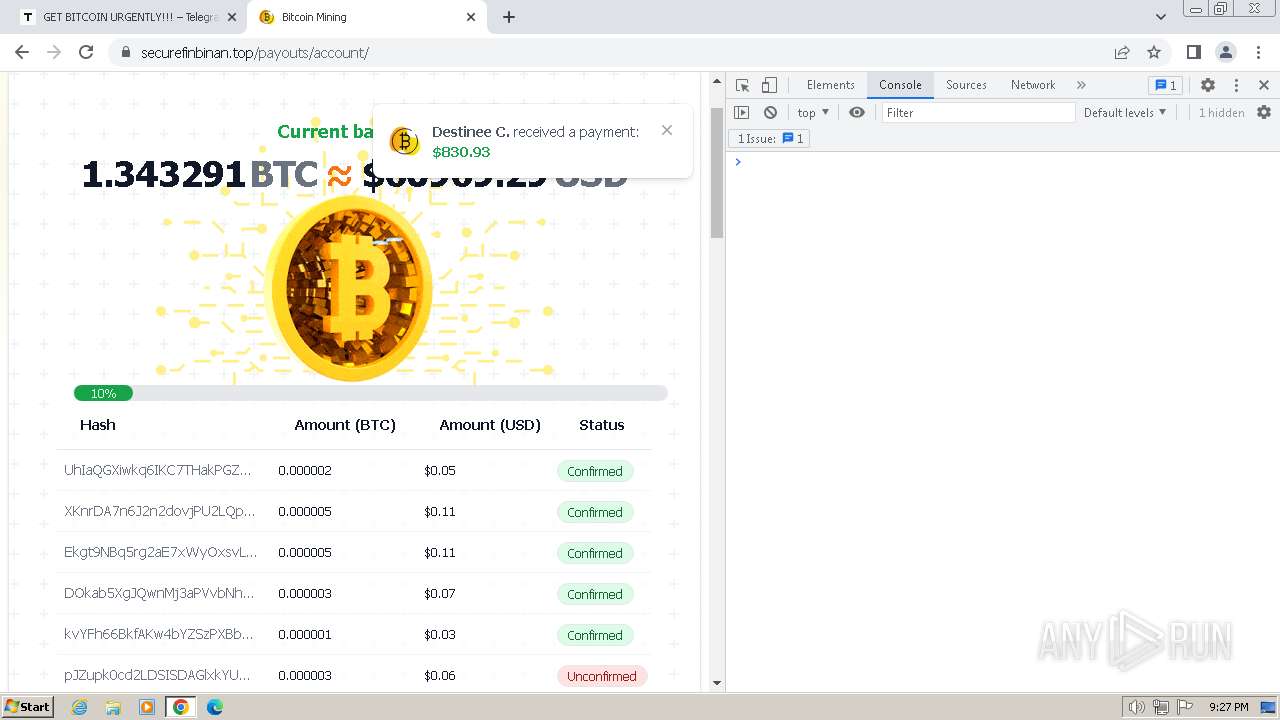Screen dimensions: 1280x720
Task: Open the top JavaScript context dropdown
Action: (x=813, y=113)
